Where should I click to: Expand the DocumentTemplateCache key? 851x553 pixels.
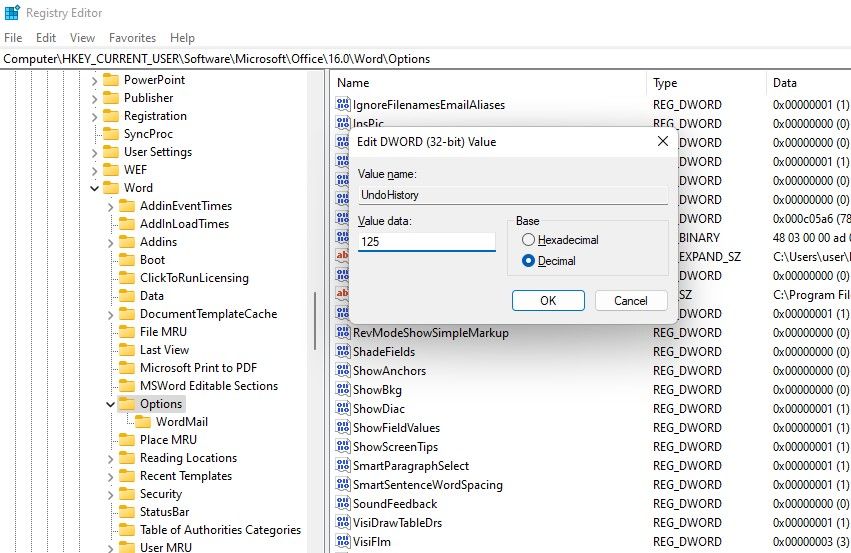coord(110,314)
